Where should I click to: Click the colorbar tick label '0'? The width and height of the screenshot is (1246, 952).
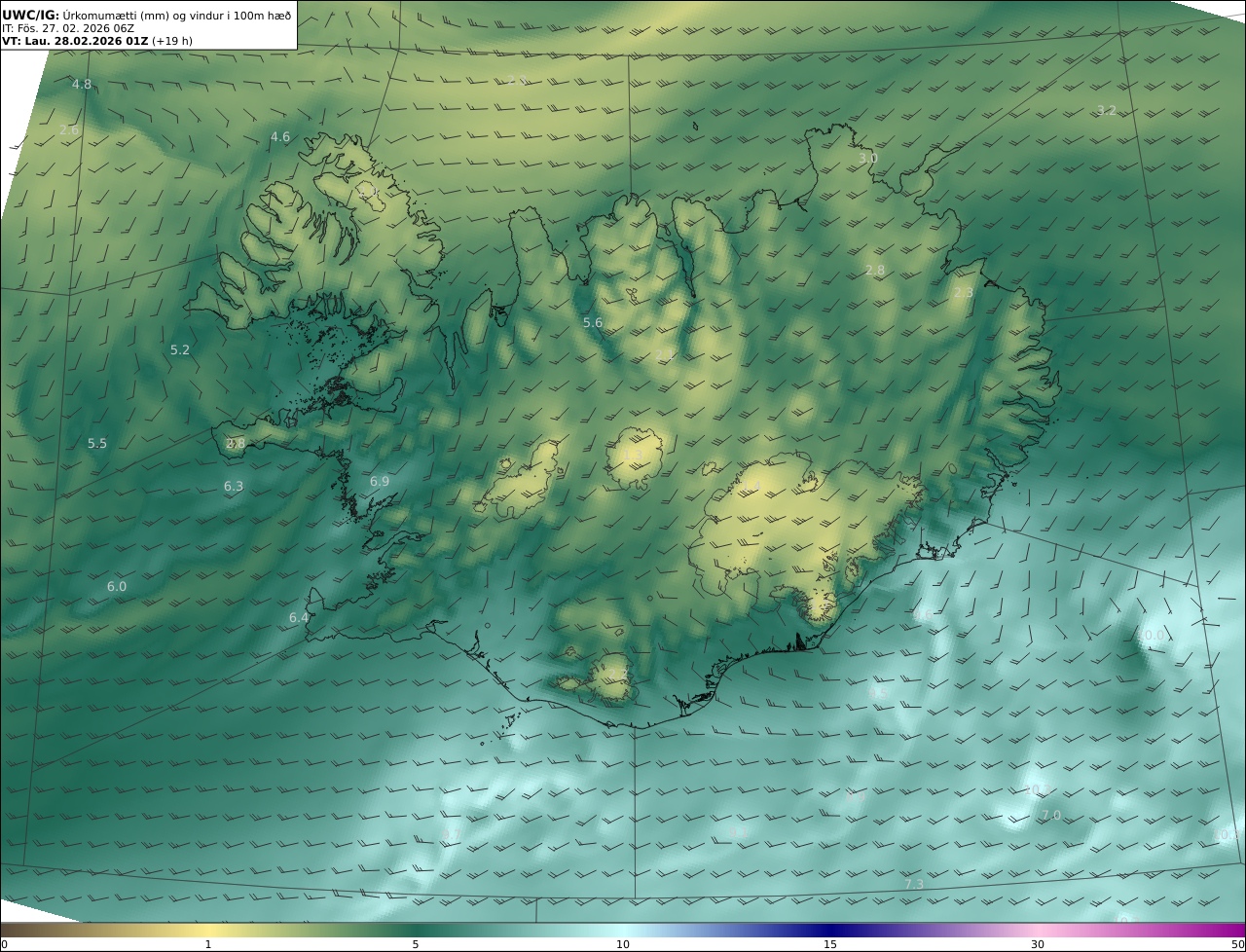(x=4, y=944)
